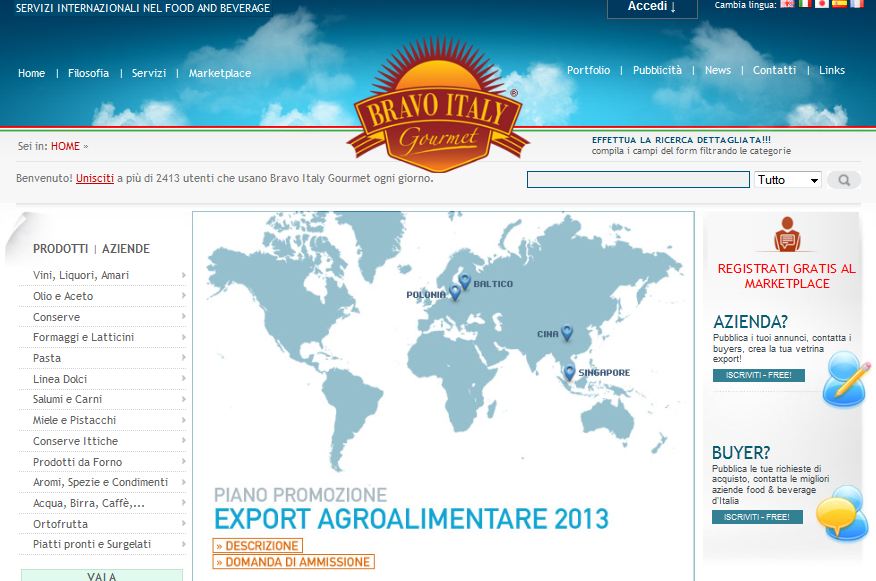Switch language using the British flag
This screenshot has width=876, height=581.
[x=787, y=4]
